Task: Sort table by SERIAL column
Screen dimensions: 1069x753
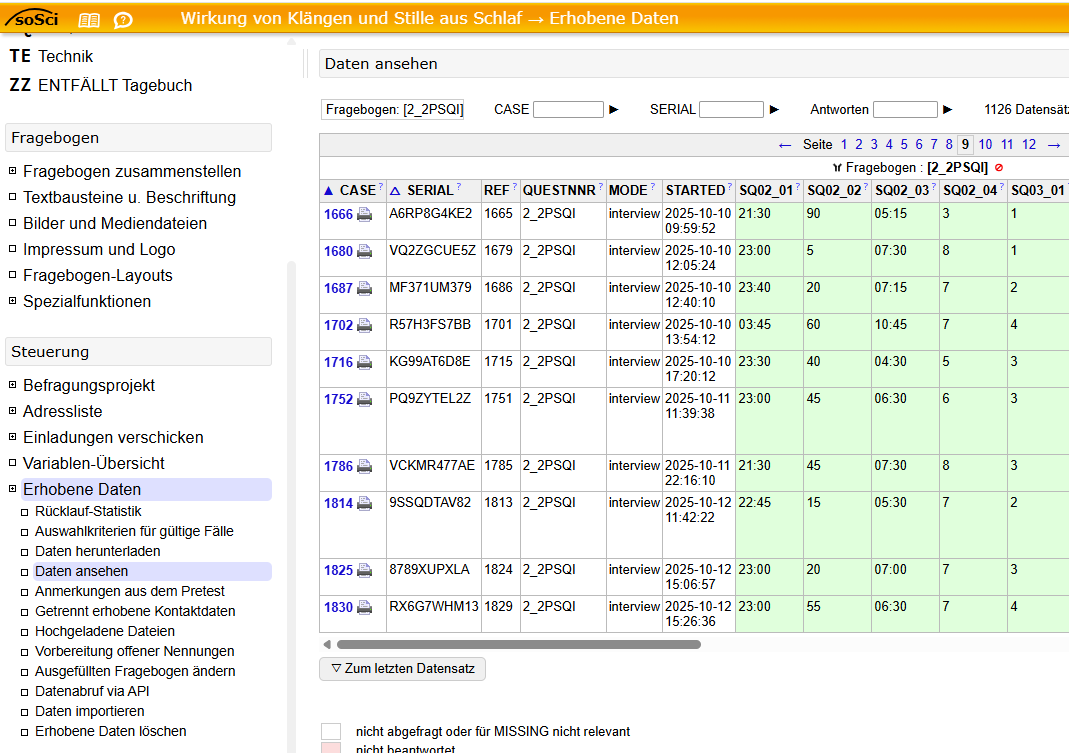Action: point(394,190)
